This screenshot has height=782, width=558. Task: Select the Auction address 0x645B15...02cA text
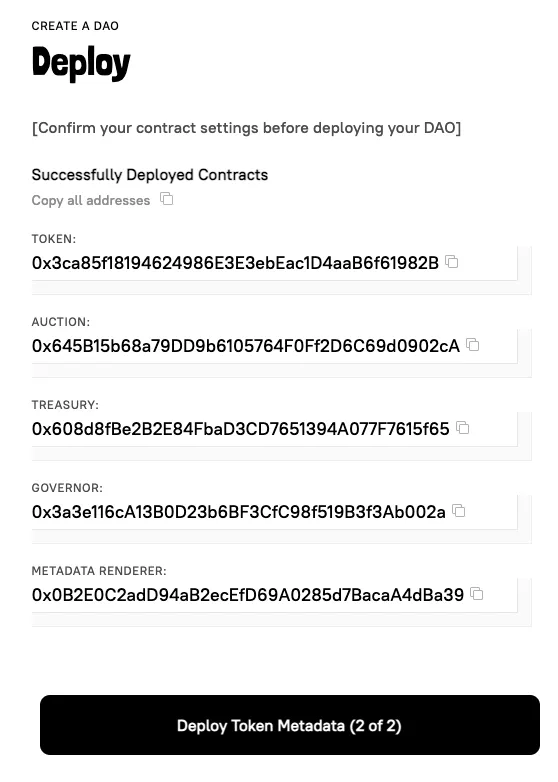246,346
